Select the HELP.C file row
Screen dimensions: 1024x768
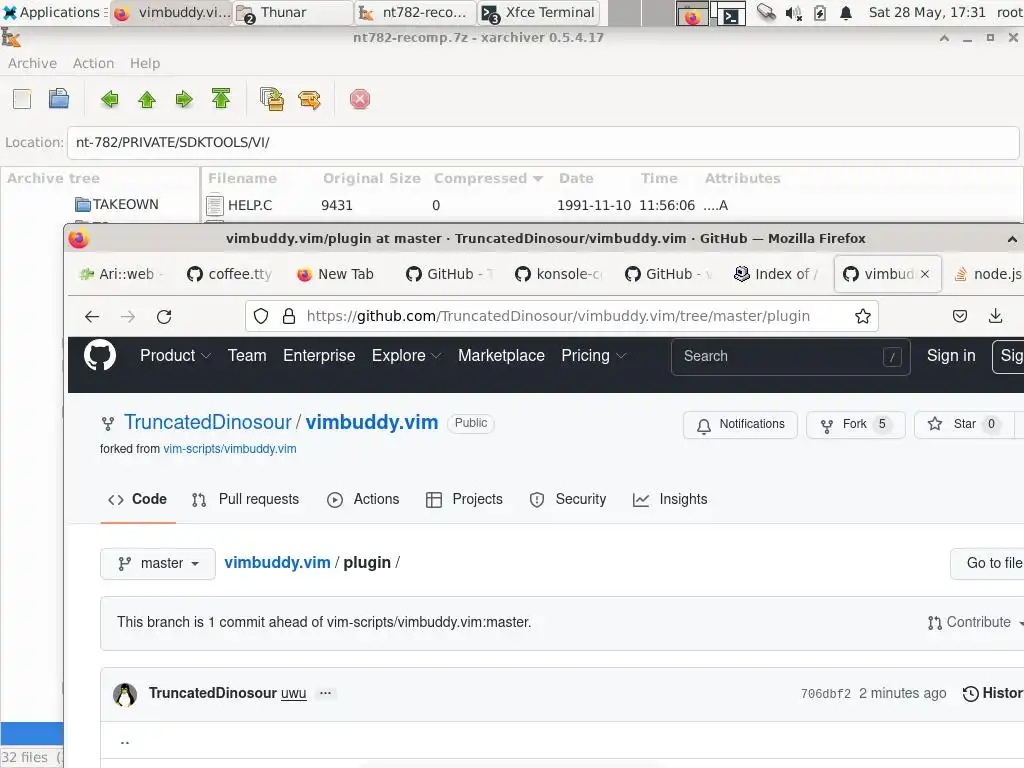tap(611, 205)
